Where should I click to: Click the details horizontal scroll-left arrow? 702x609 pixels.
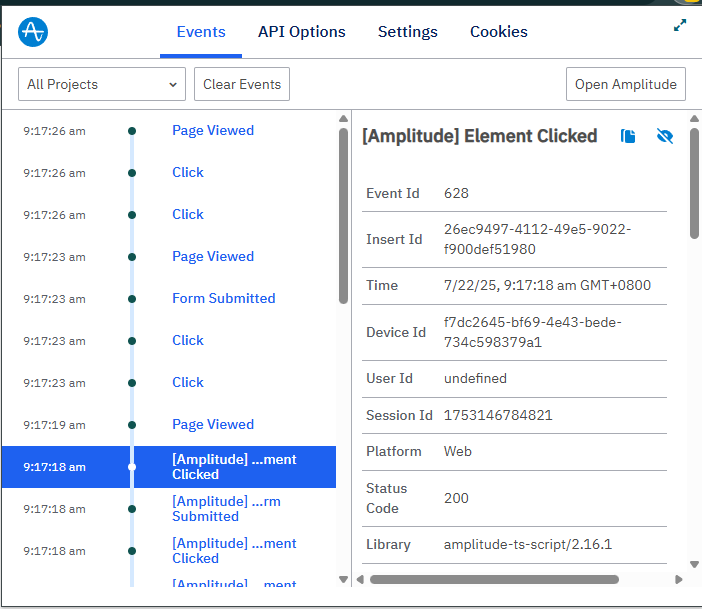pyautogui.click(x=360, y=579)
